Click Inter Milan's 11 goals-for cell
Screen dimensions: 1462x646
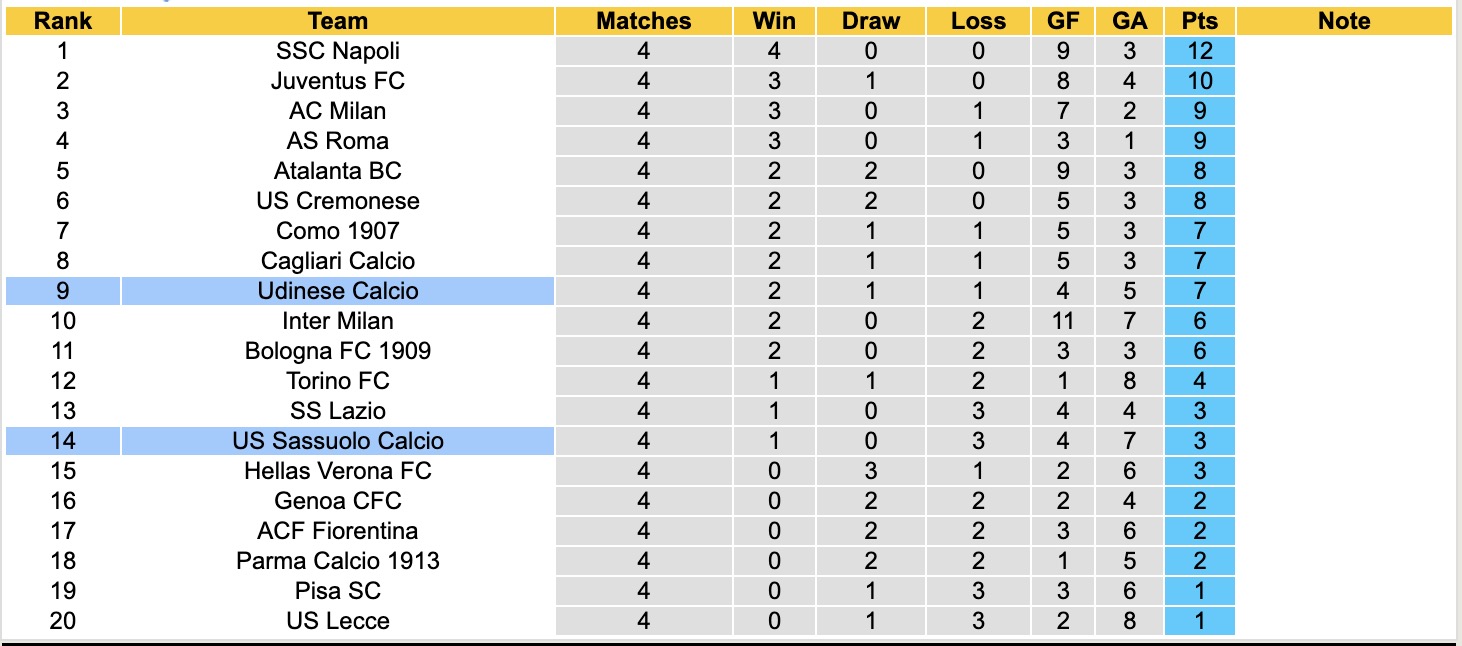(1062, 321)
